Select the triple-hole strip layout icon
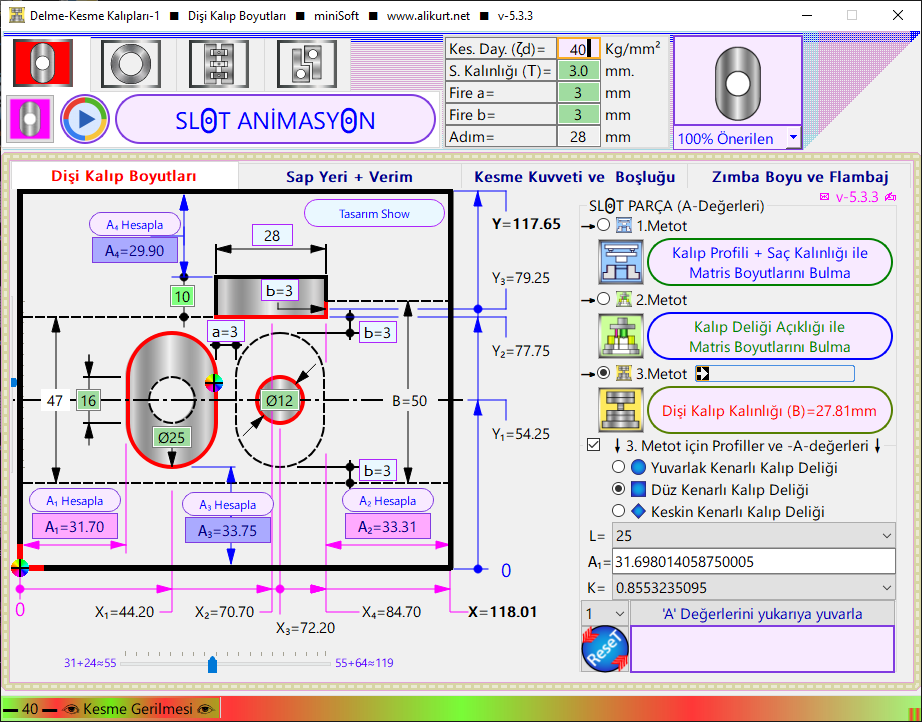Image resolution: width=922 pixels, height=722 pixels. click(x=217, y=62)
